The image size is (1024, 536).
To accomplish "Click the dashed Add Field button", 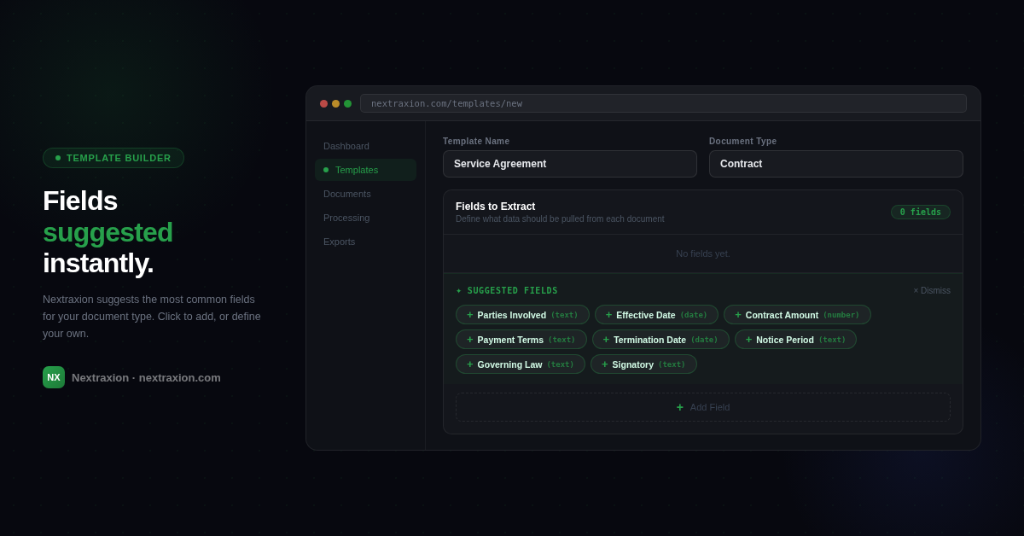I will point(703,407).
